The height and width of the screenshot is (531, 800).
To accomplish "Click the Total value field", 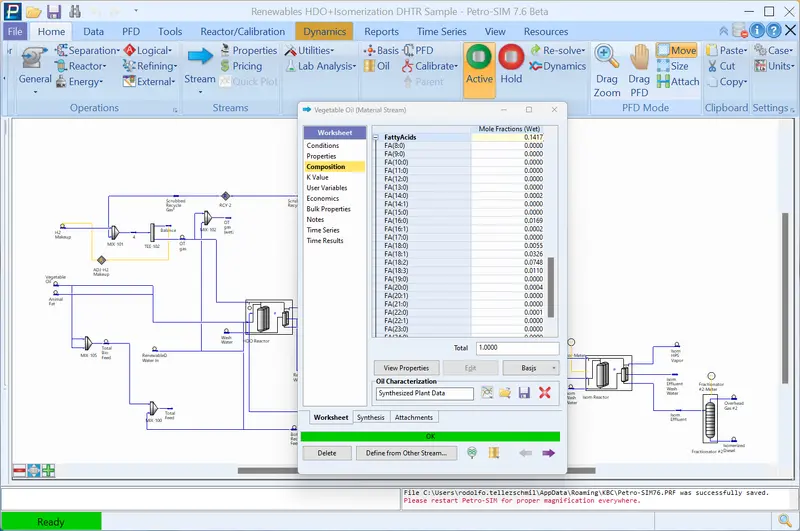I will tap(517, 348).
